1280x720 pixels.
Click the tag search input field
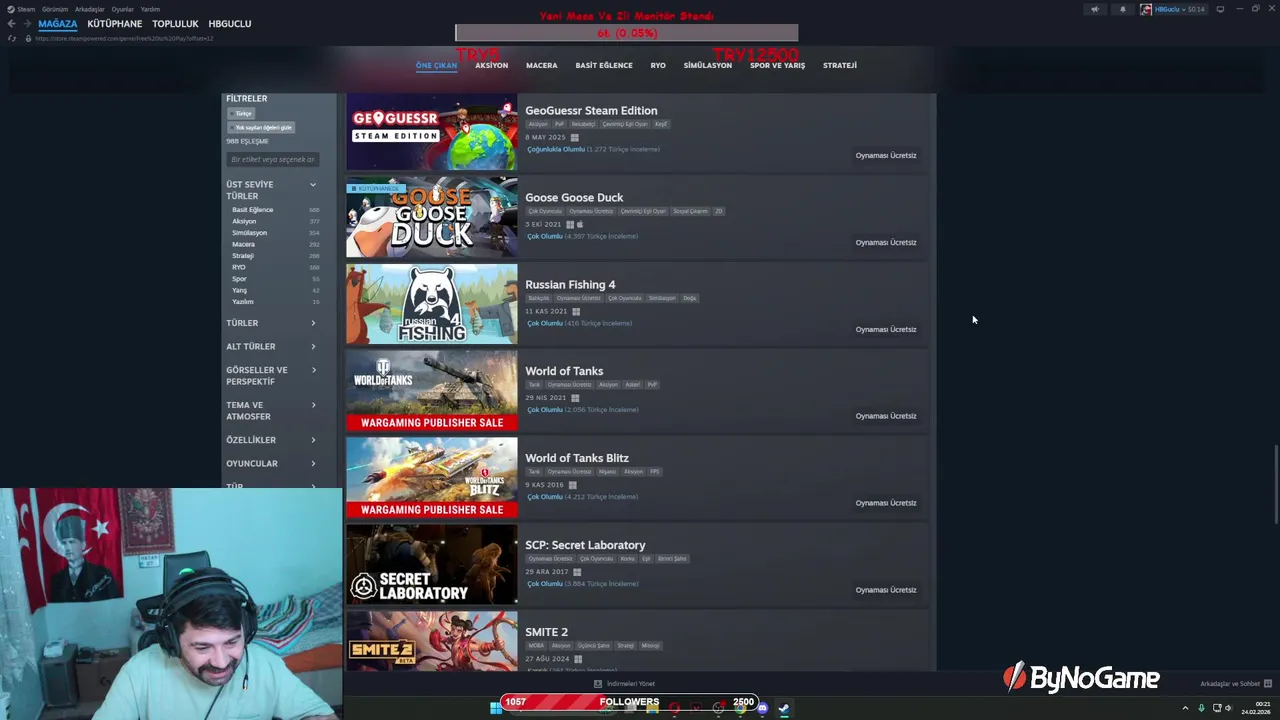pos(273,160)
